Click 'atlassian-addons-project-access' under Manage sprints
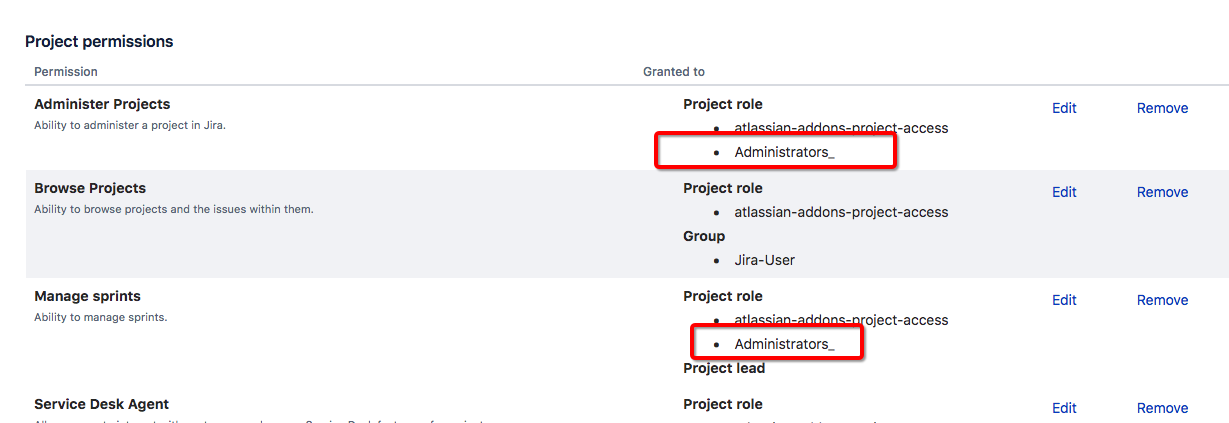The width and height of the screenshot is (1229, 423). click(x=841, y=320)
